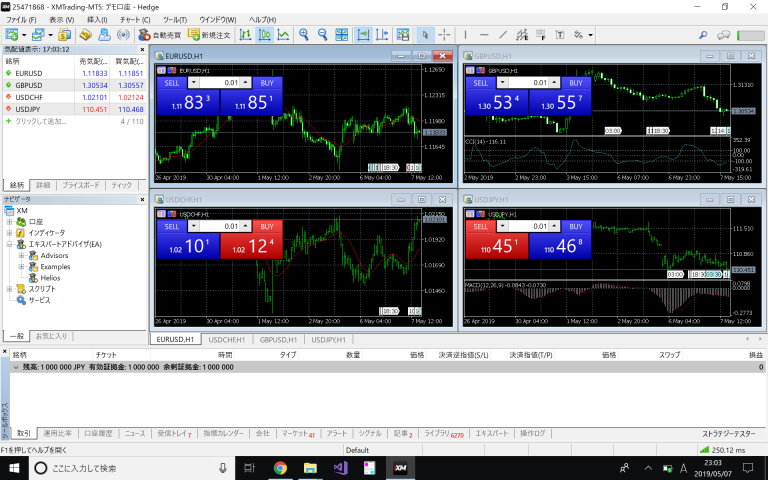The width and height of the screenshot is (768, 480).
Task: Launch Chrome from the Windows taskbar
Action: (x=280, y=468)
